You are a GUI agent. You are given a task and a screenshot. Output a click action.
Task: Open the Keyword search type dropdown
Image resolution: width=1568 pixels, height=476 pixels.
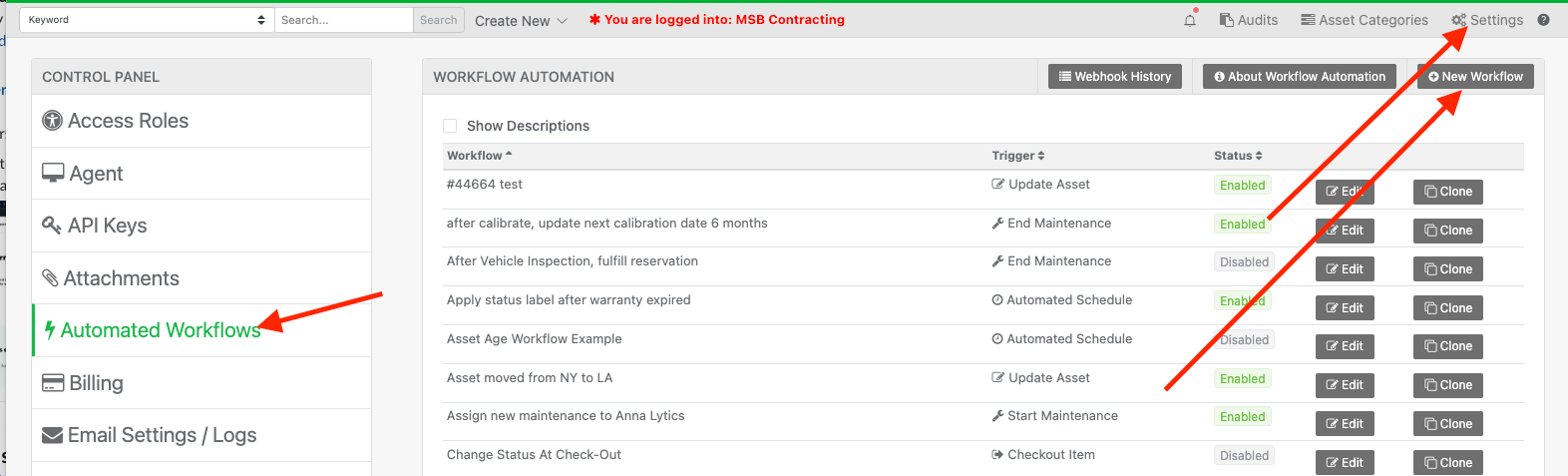pyautogui.click(x=148, y=20)
